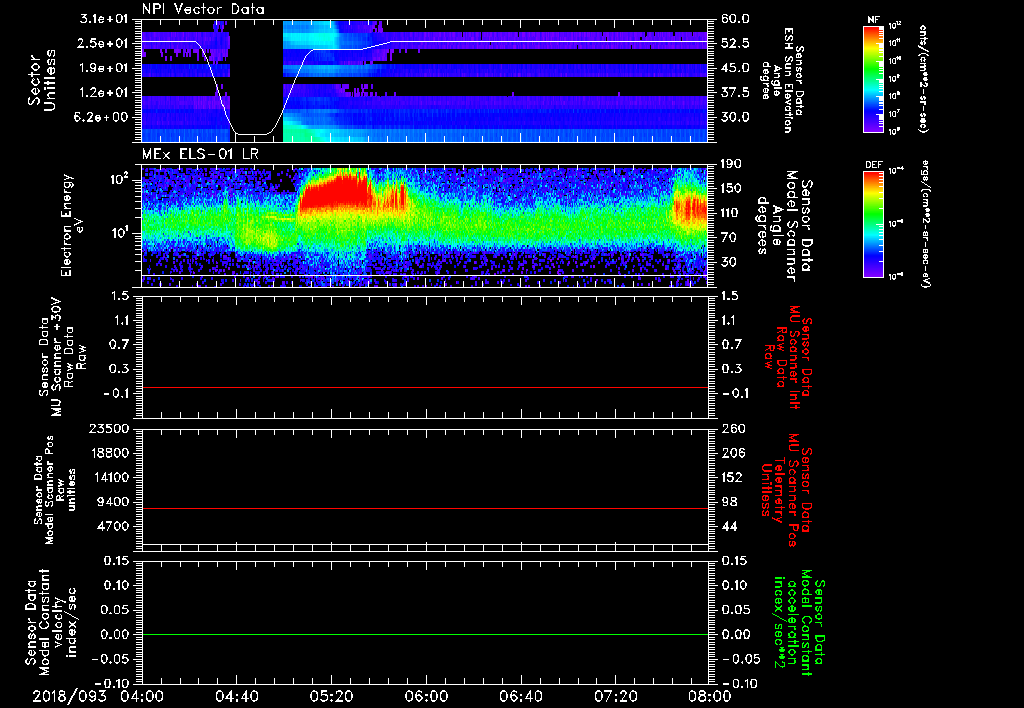Click the 18800 scanner position tick label
The width and height of the screenshot is (1024, 708).
tap(108, 453)
